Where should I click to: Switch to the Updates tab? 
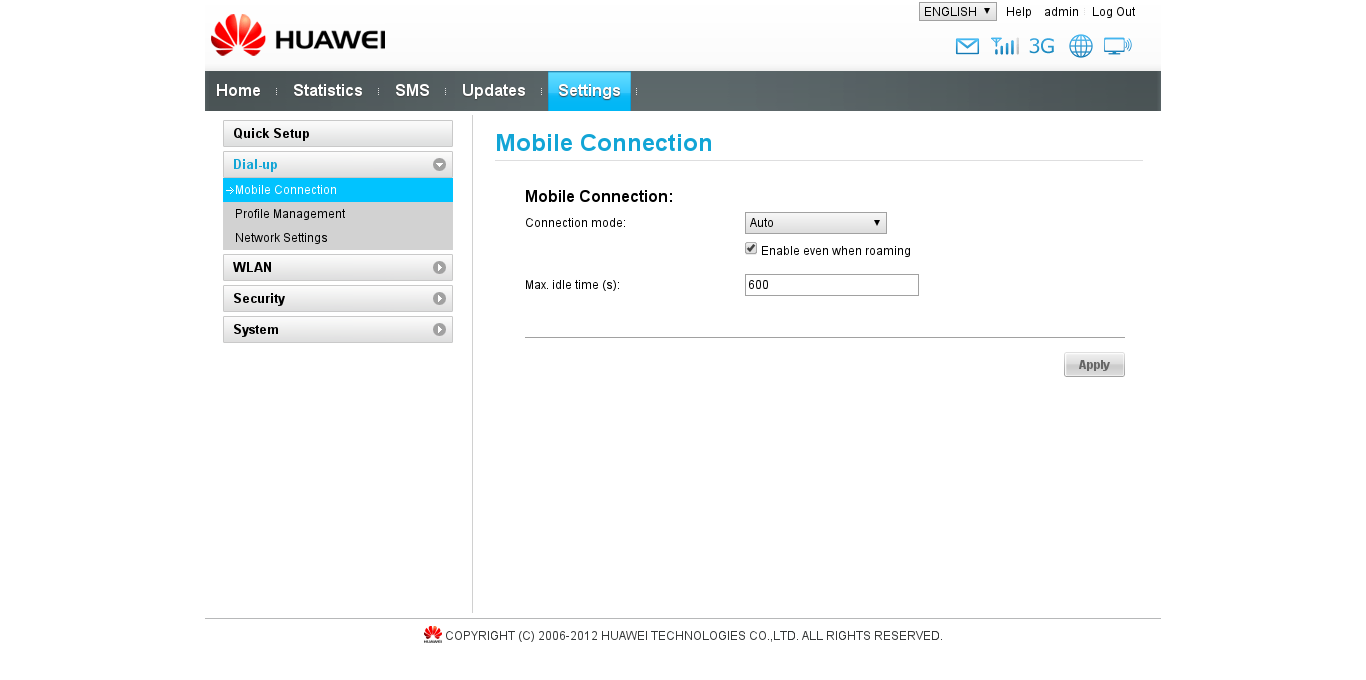click(494, 91)
